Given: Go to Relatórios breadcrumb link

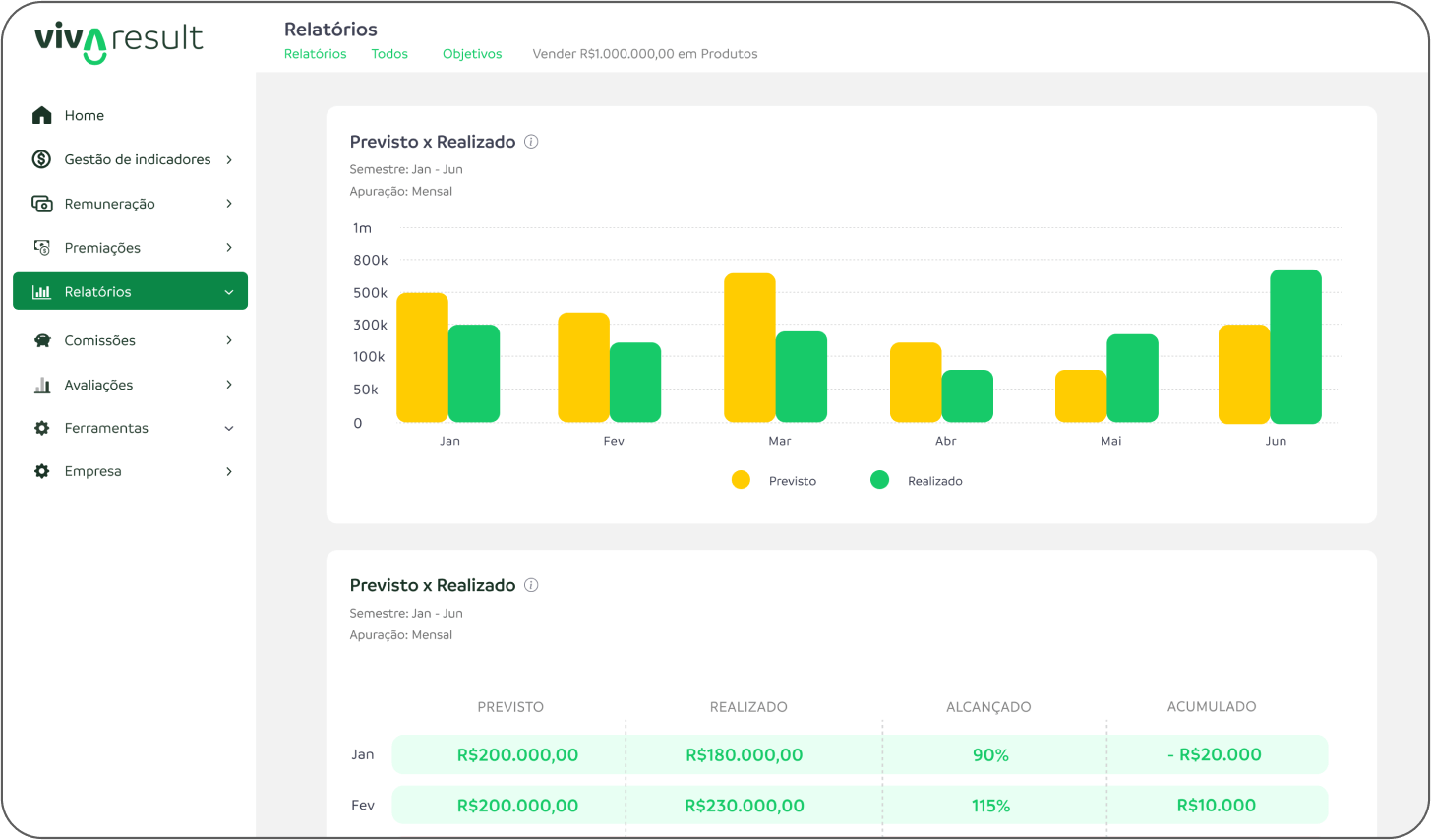Looking at the screenshot, I should pyautogui.click(x=315, y=54).
